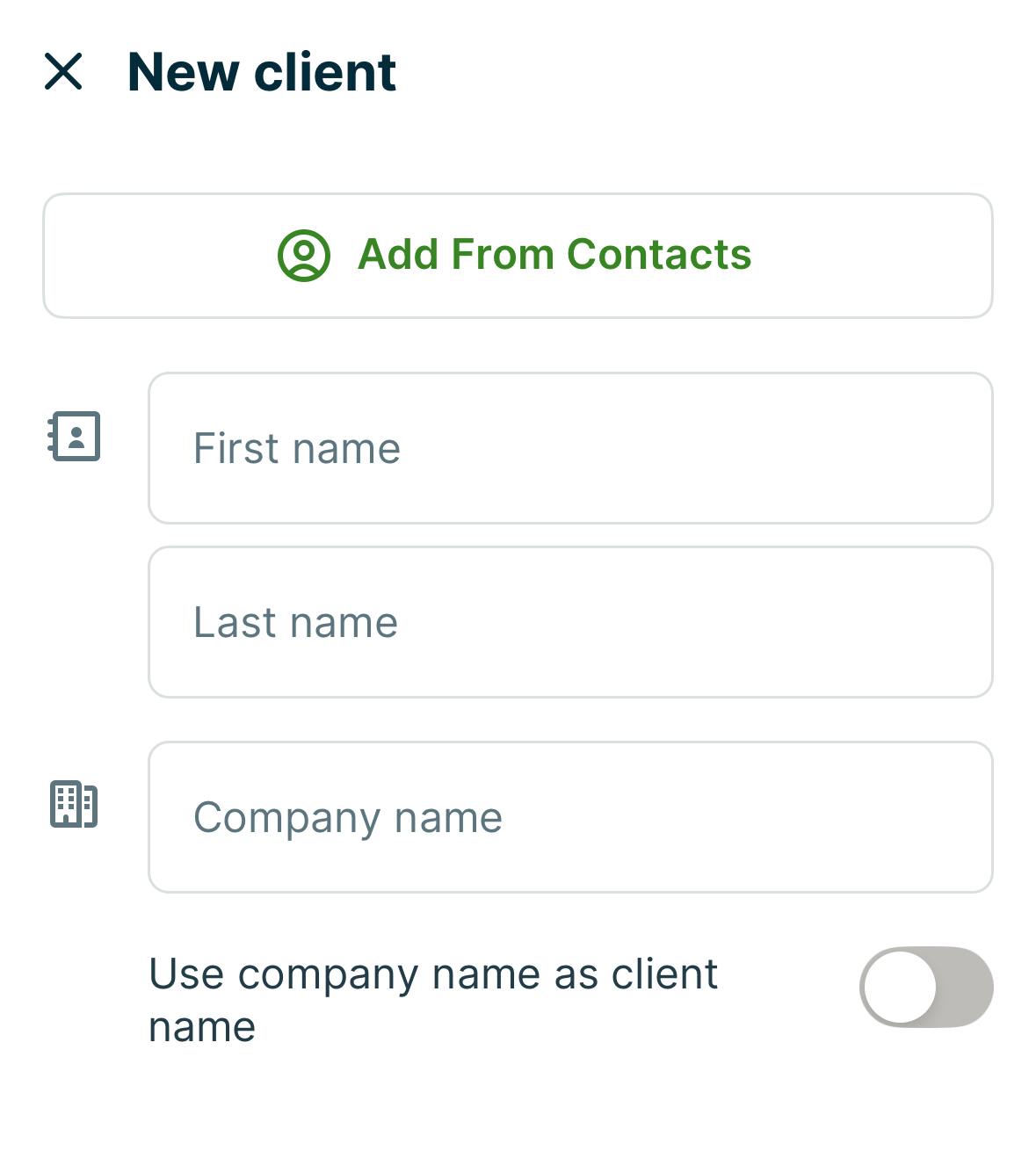This screenshot has width=1036, height=1151.
Task: Focus the Company name input field
Action: pos(570,817)
